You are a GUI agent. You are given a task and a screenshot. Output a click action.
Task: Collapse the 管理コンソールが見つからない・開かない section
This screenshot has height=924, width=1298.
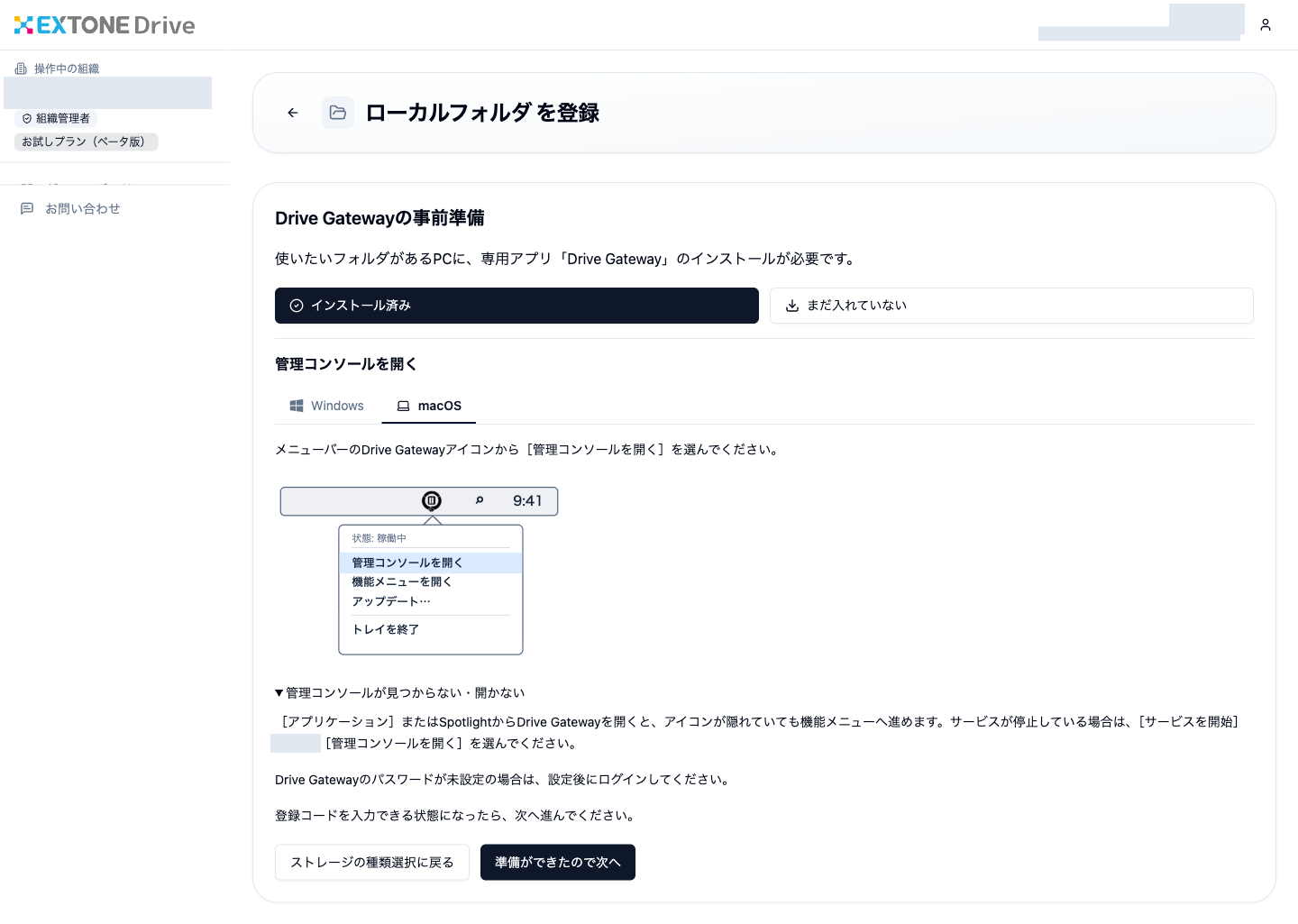point(399,692)
